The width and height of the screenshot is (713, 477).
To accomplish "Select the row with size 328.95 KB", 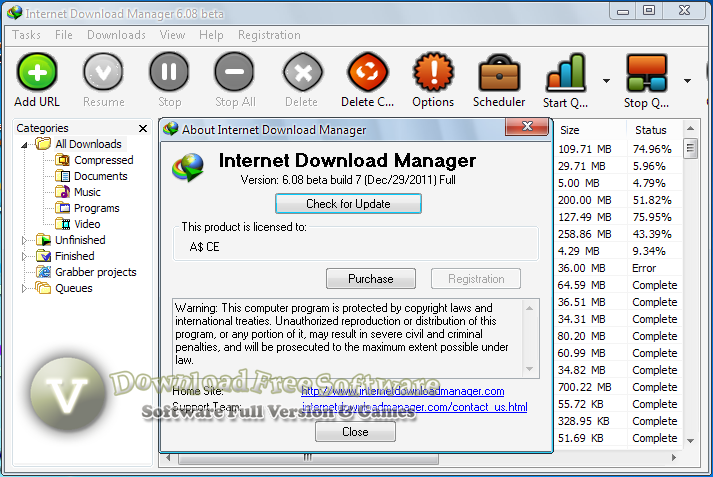I will pos(618,421).
